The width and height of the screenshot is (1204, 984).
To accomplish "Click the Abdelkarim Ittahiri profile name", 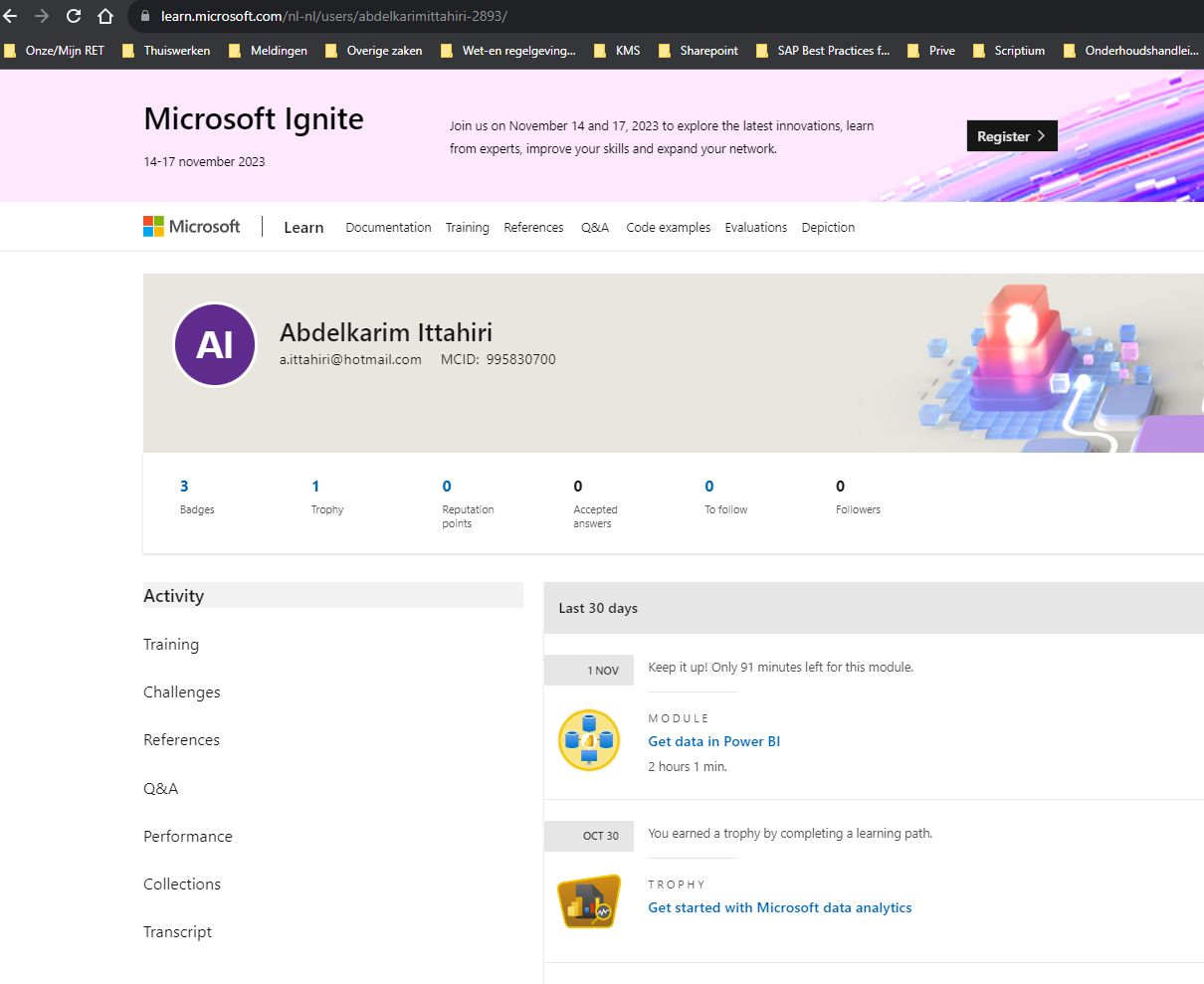I will (x=386, y=332).
